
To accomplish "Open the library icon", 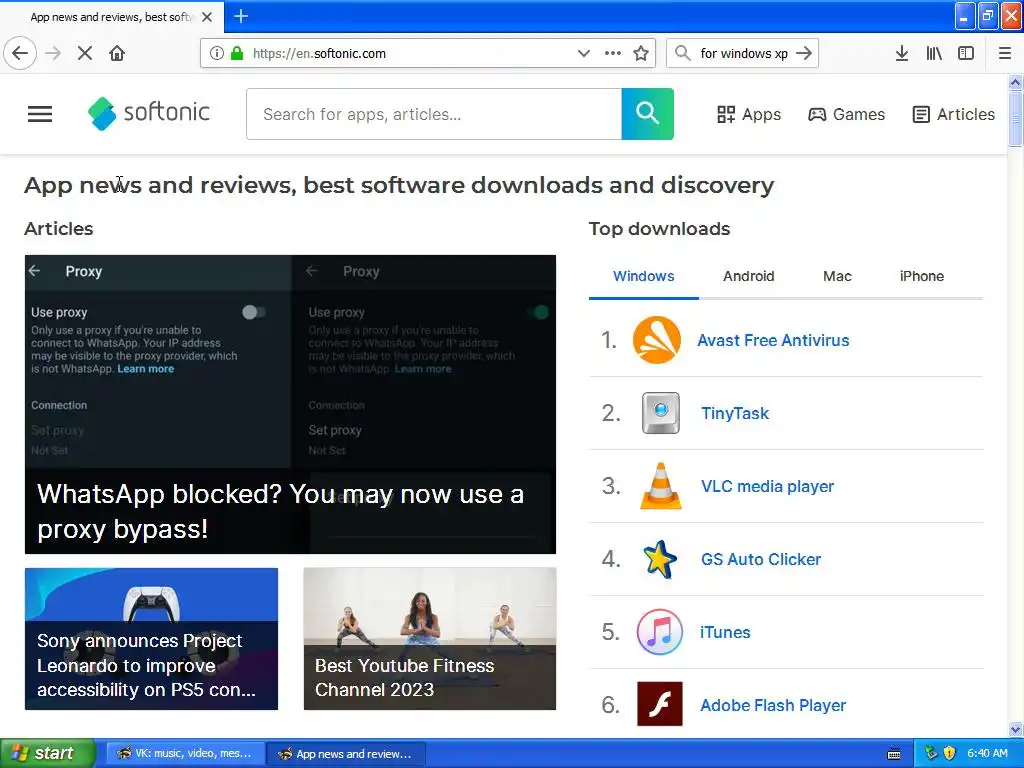I will pos(934,53).
